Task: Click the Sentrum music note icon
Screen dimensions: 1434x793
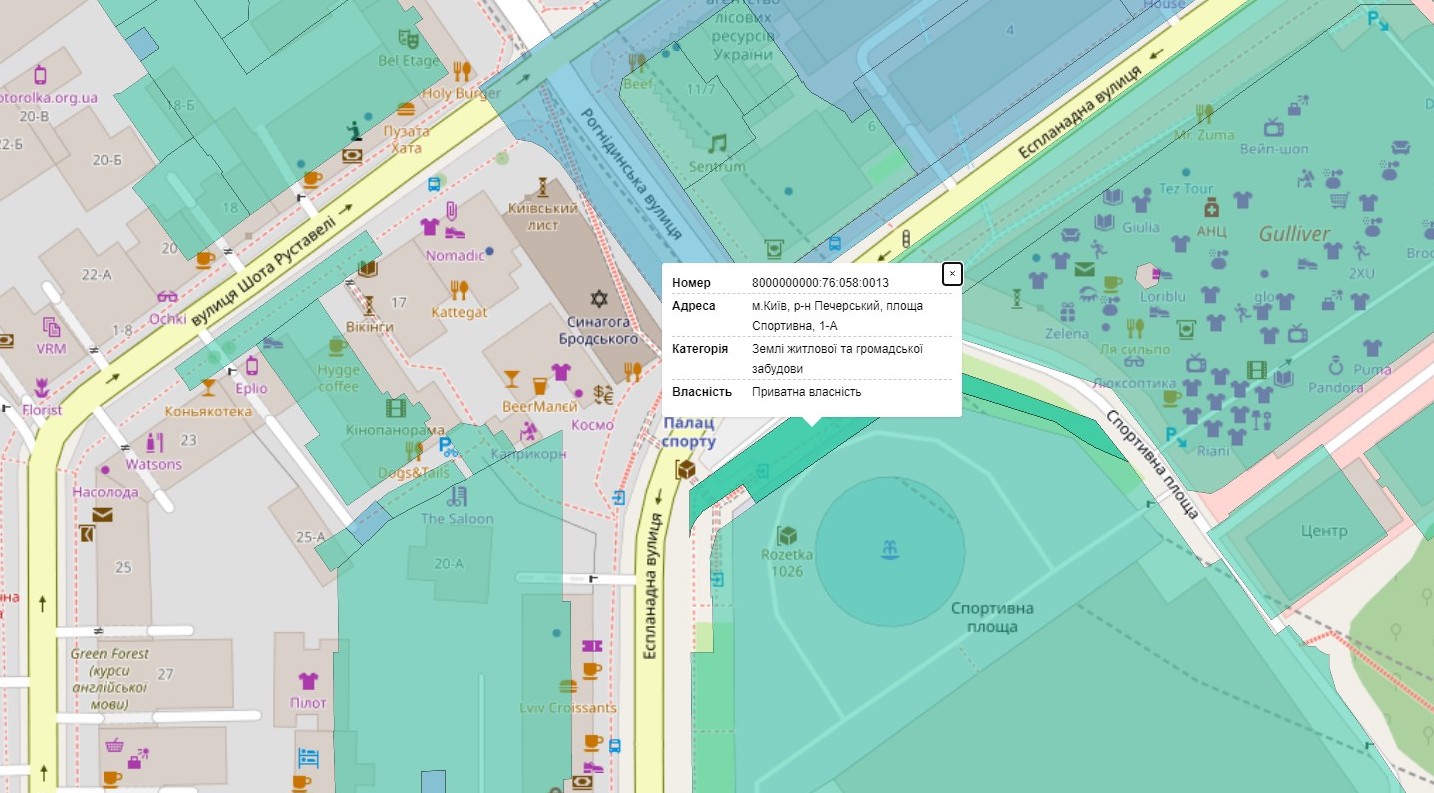Action: click(x=717, y=143)
